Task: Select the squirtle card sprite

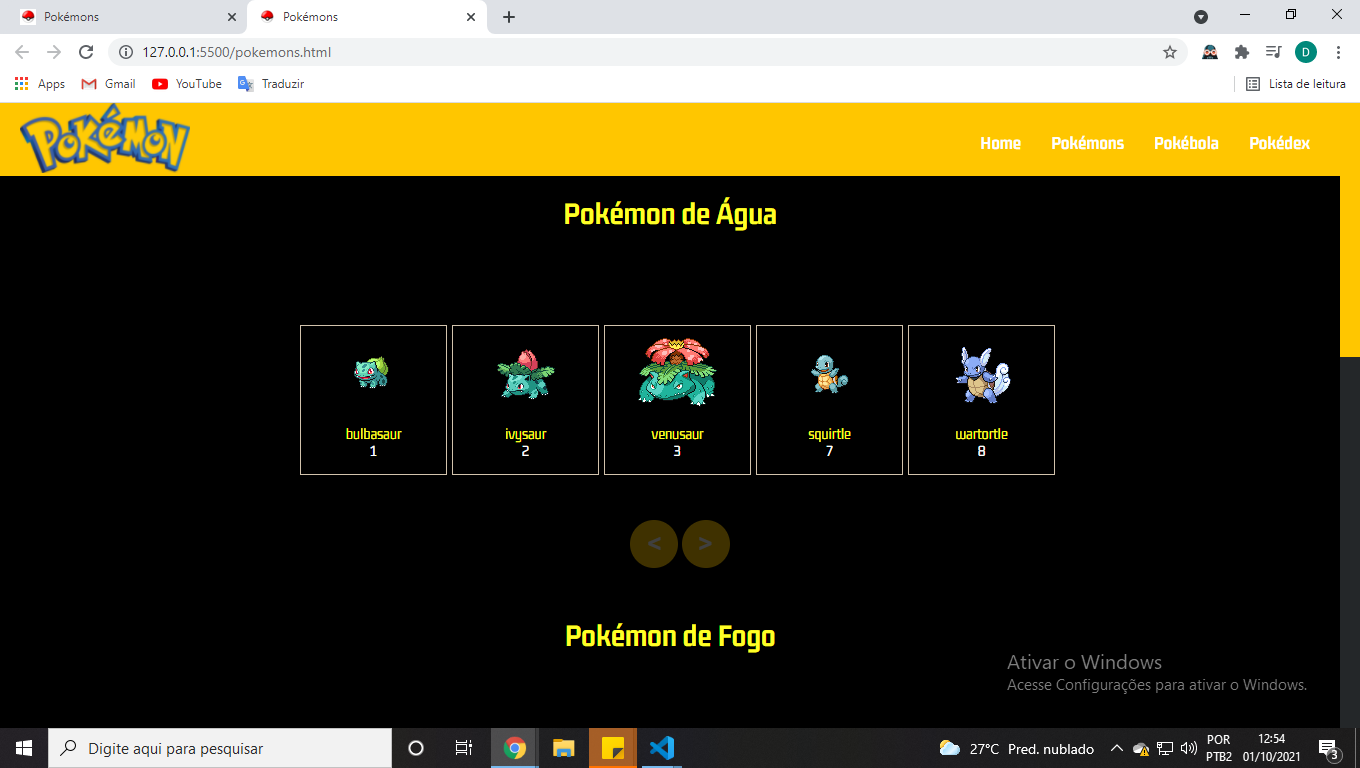Action: coord(829,373)
